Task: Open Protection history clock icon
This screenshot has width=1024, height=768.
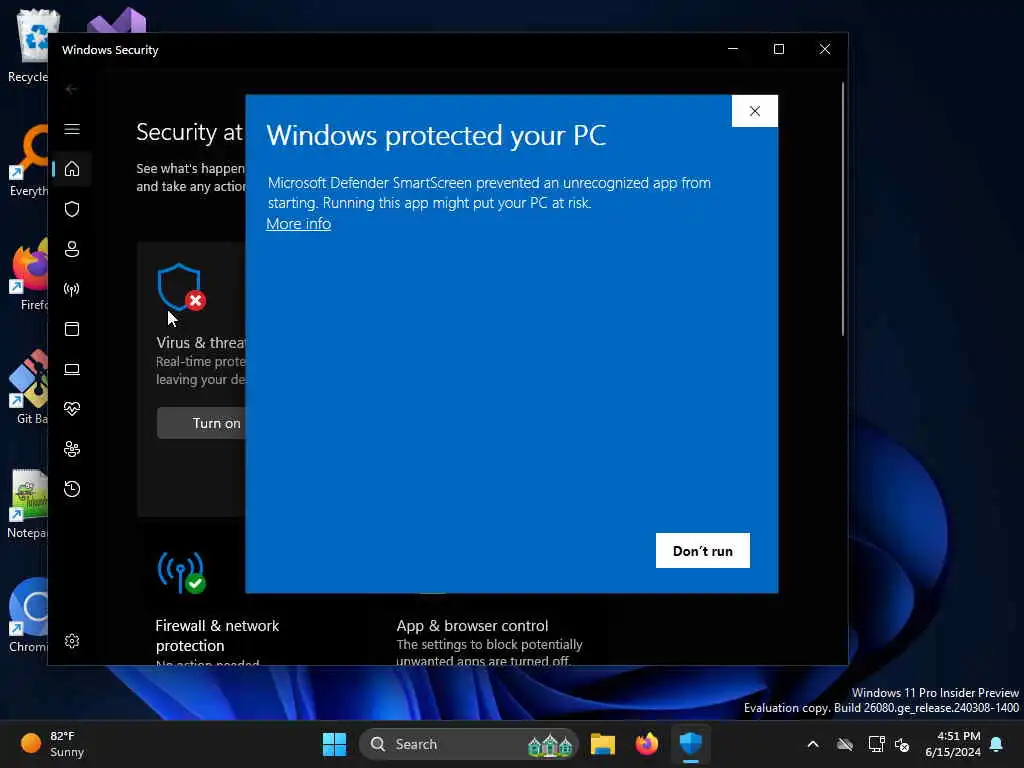Action: point(72,488)
